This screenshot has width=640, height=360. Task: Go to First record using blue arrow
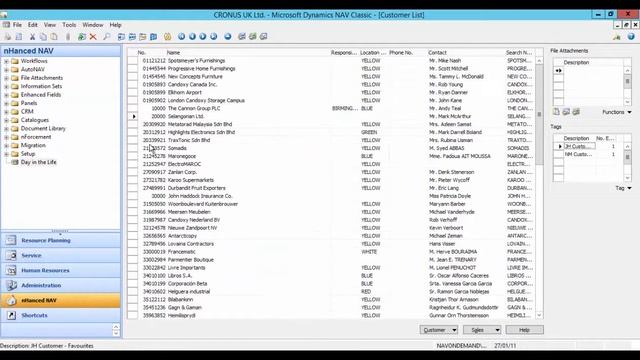click(x=181, y=37)
